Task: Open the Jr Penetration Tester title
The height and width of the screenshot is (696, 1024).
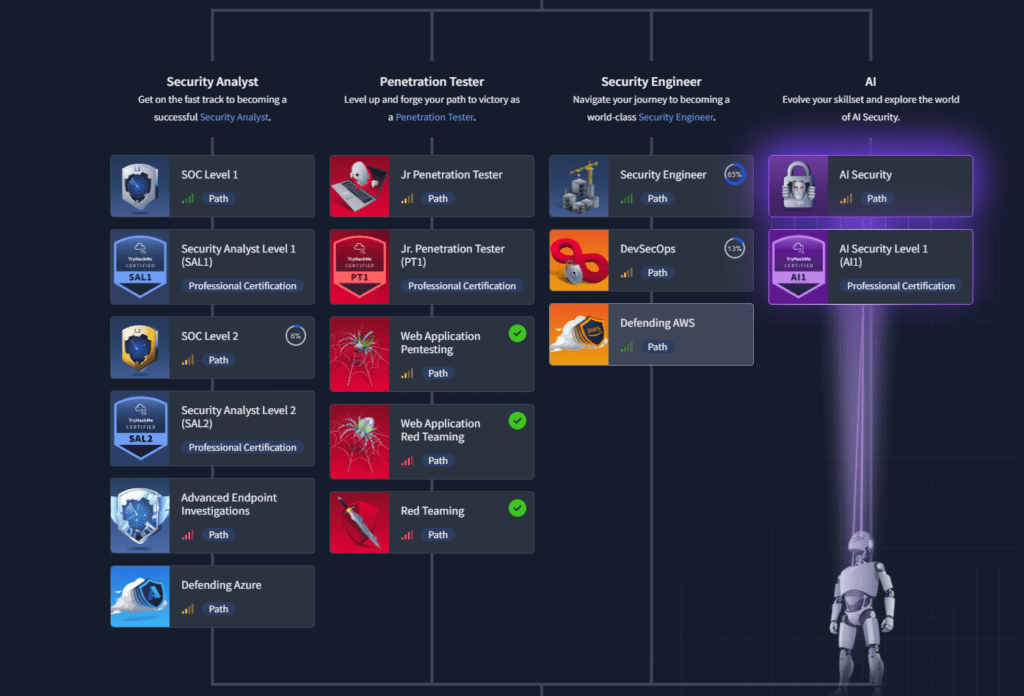Action: pyautogui.click(x=451, y=174)
